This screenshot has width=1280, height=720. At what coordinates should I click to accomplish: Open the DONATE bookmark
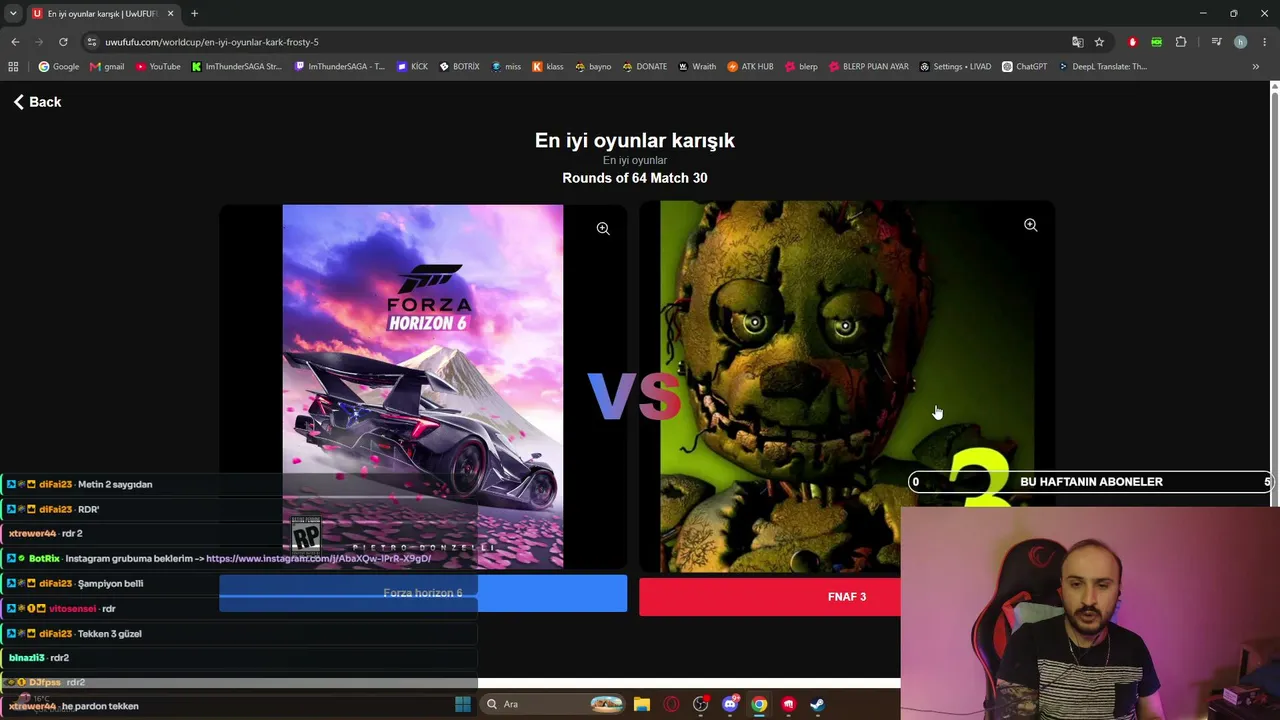[x=644, y=67]
